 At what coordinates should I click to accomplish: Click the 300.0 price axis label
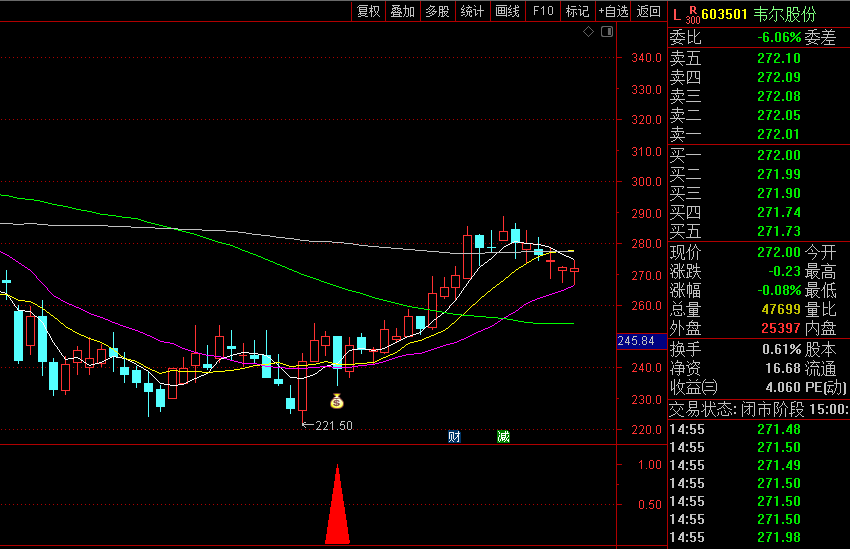point(646,182)
